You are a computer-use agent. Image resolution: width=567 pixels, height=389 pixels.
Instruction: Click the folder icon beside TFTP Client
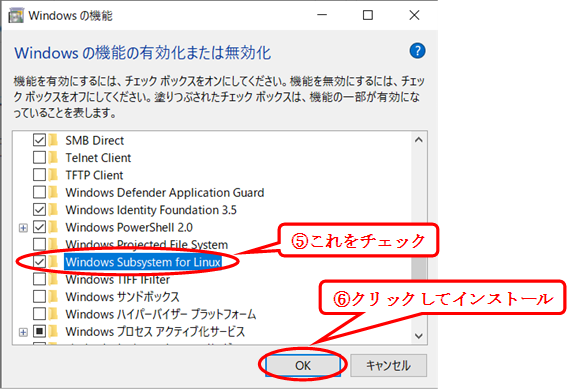coord(53,175)
